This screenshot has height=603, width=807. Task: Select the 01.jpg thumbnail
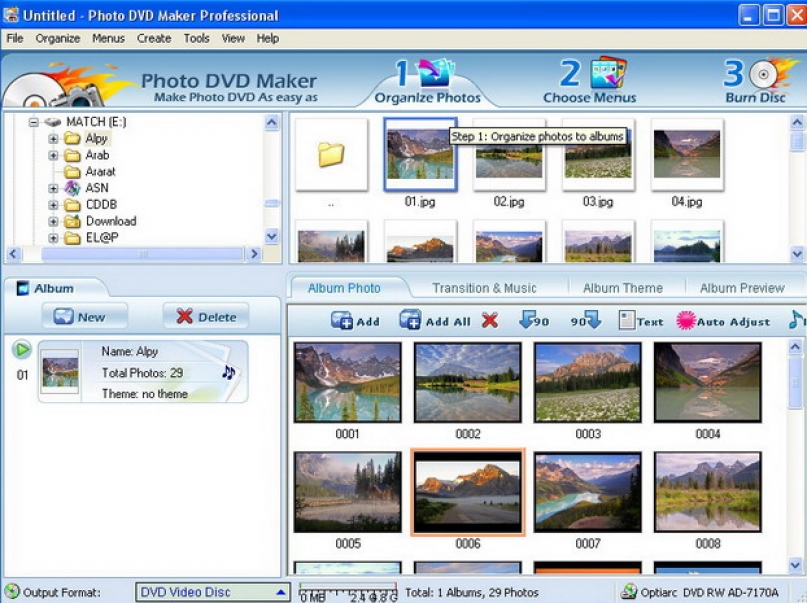pyautogui.click(x=420, y=154)
